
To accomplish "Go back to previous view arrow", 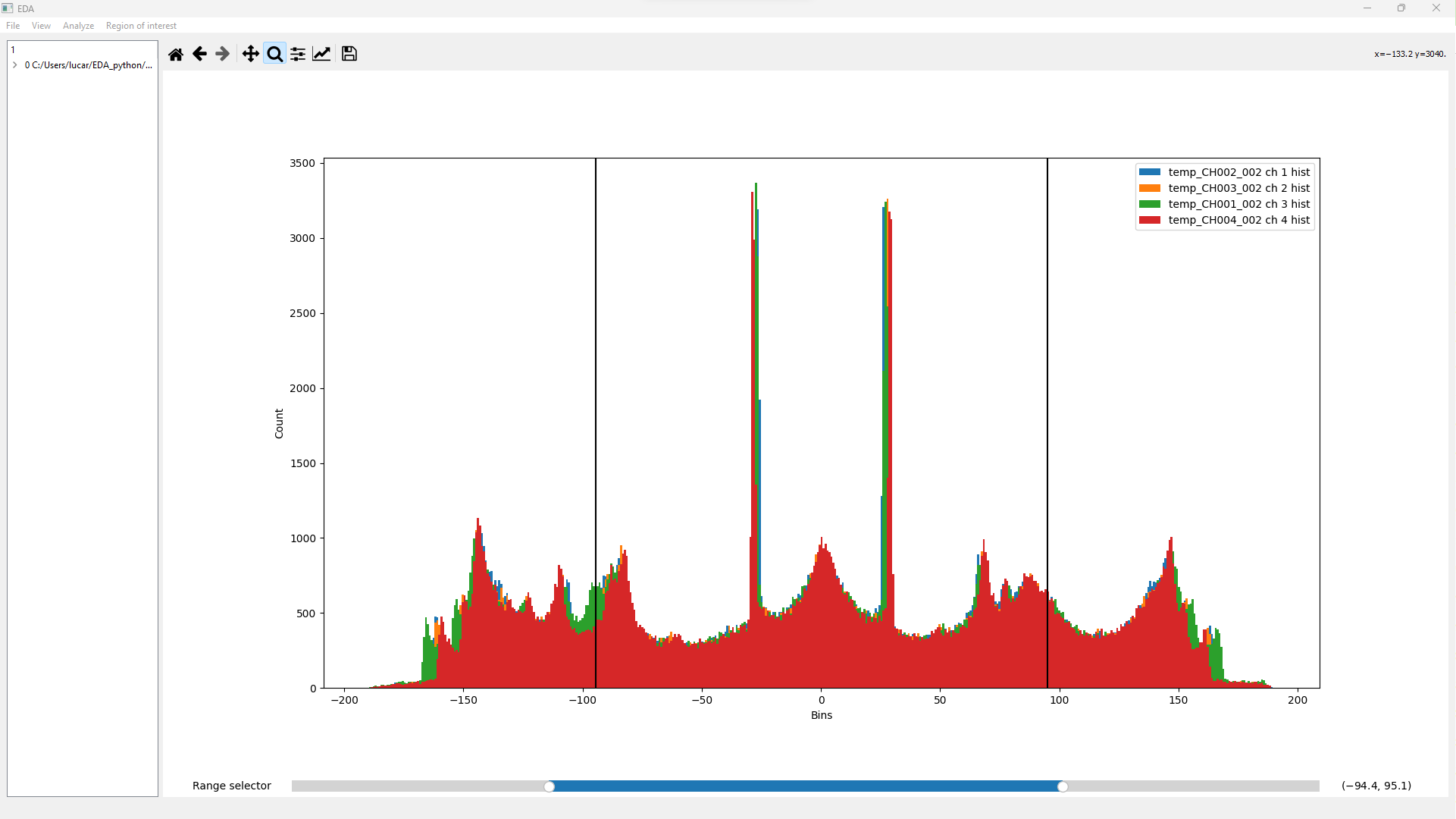I will (x=199, y=54).
